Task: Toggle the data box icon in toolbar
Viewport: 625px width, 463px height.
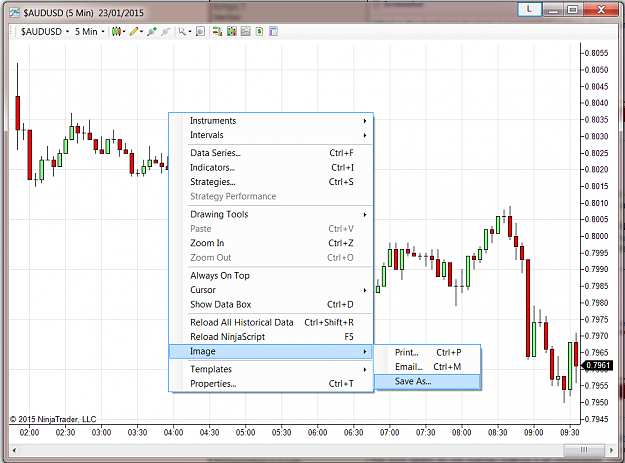Action: pos(200,31)
